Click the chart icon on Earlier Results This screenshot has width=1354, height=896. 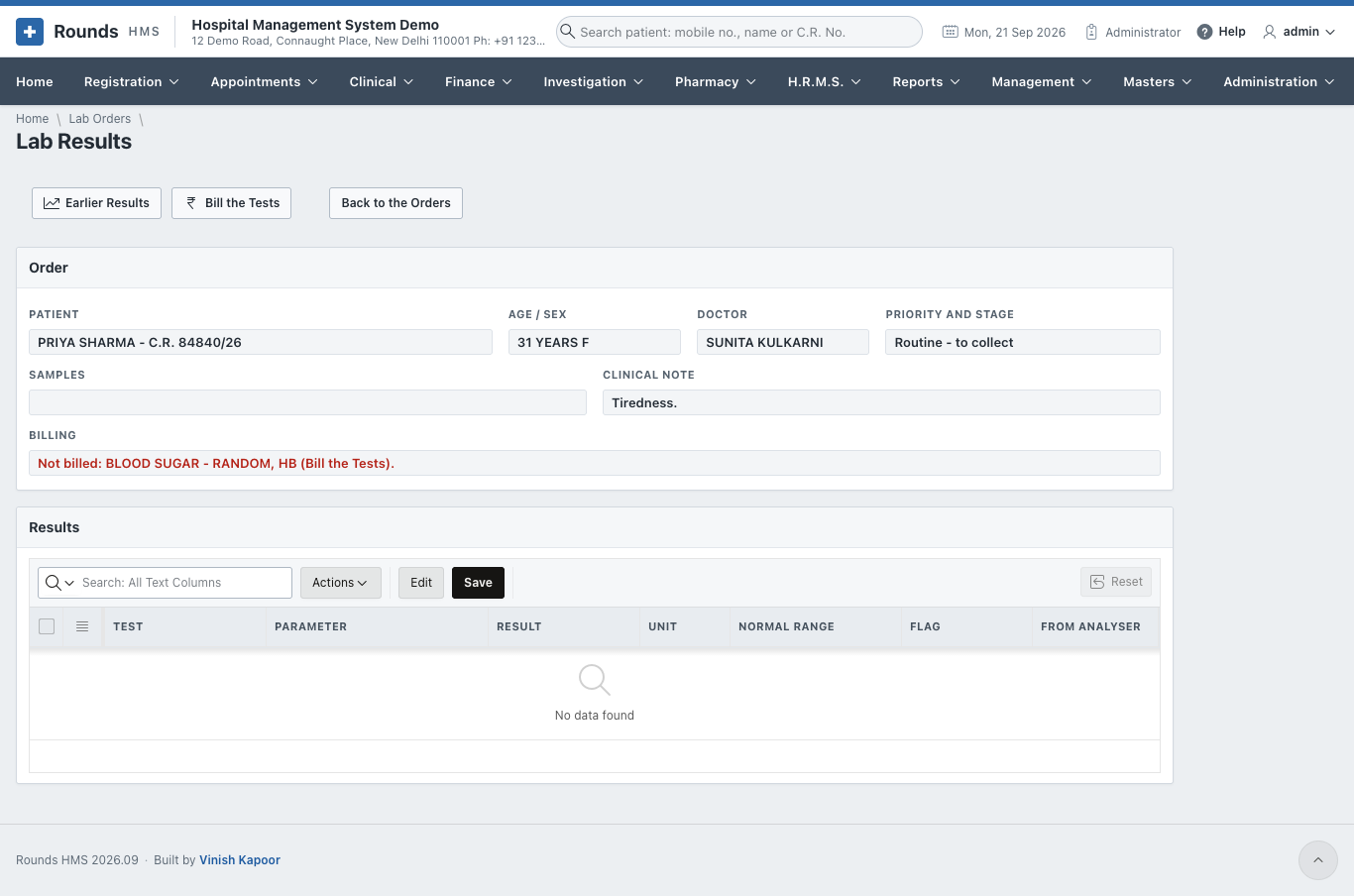pyautogui.click(x=52, y=203)
